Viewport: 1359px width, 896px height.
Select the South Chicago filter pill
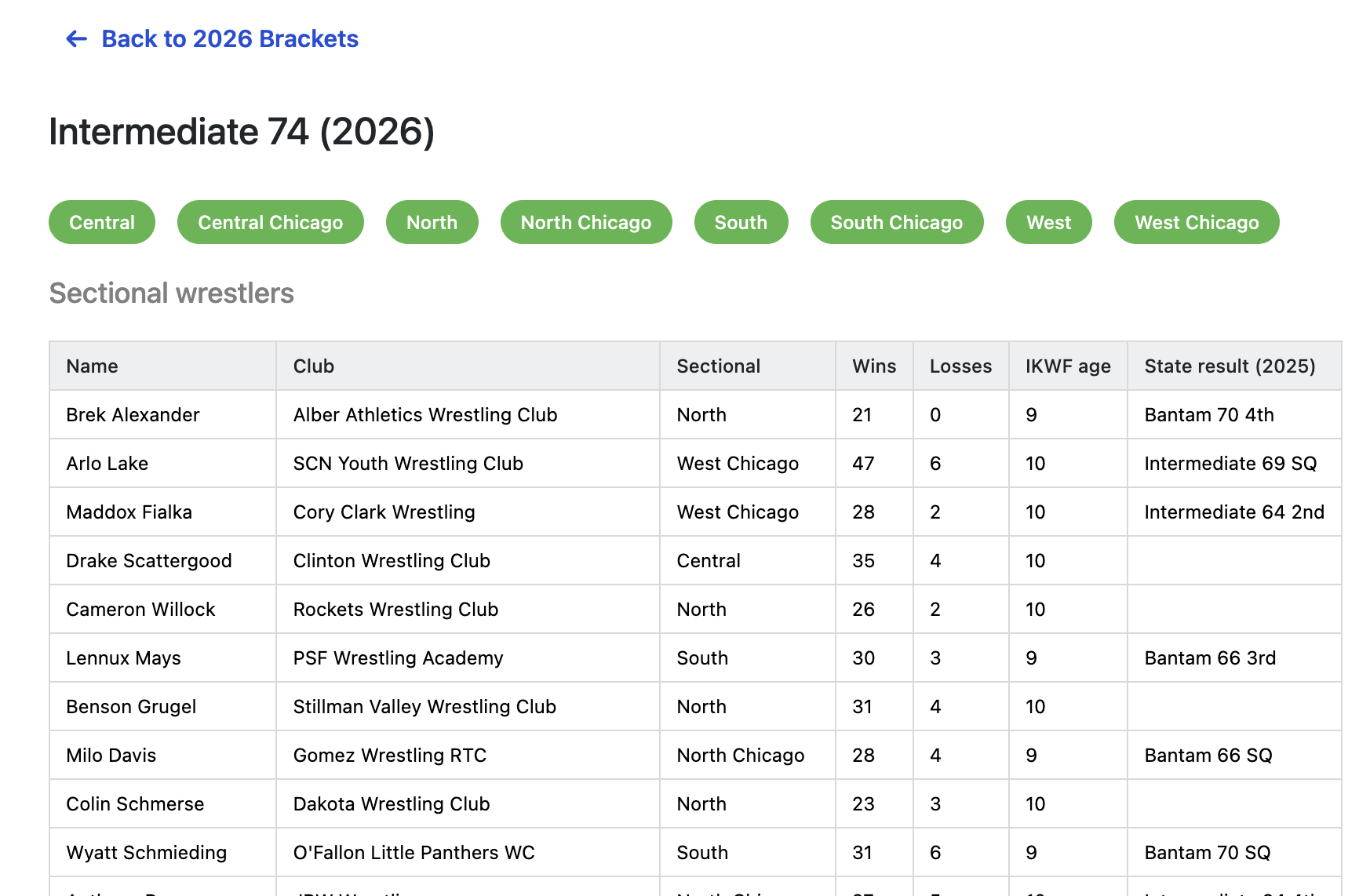pyautogui.click(x=896, y=223)
